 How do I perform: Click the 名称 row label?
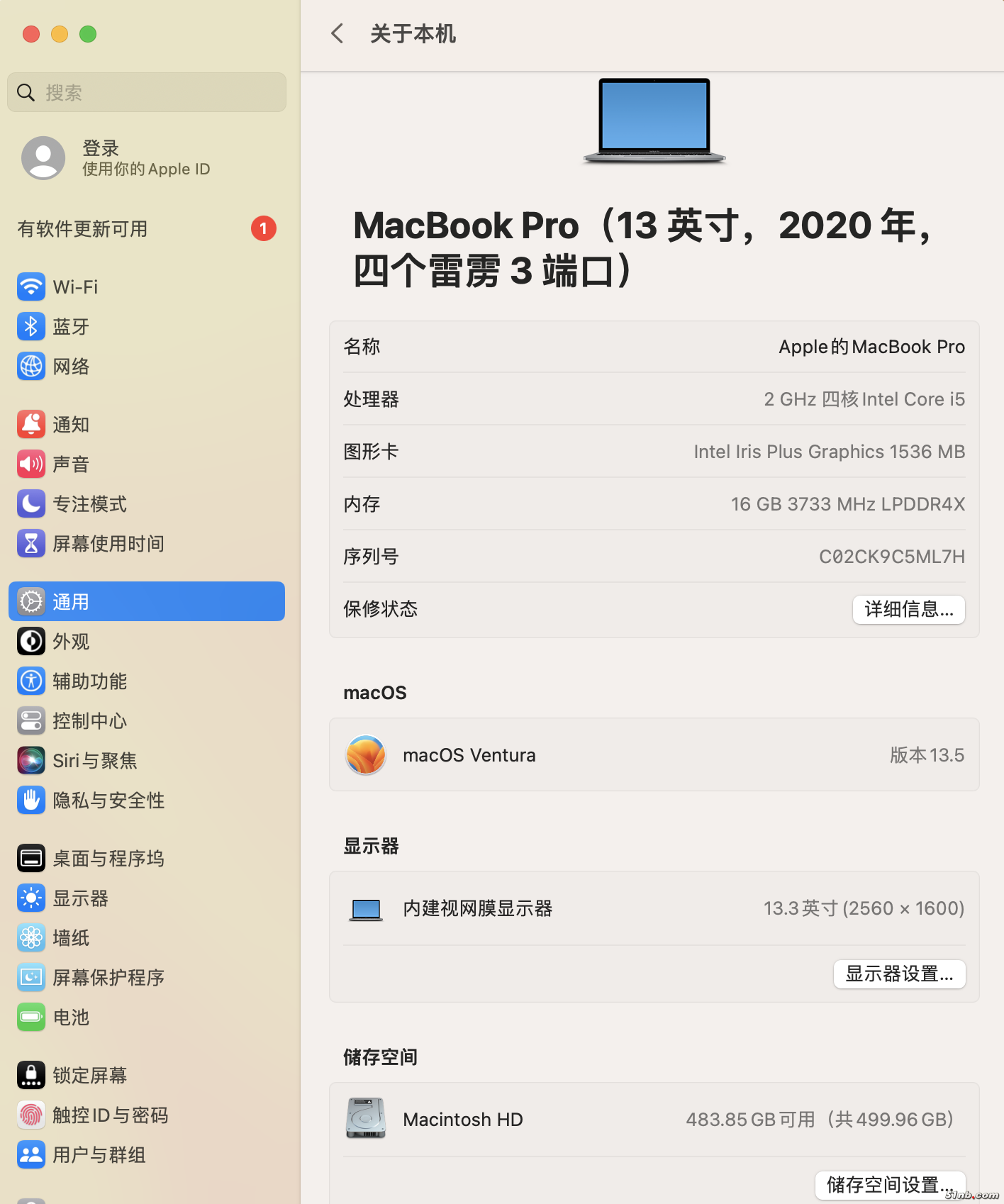tap(362, 347)
